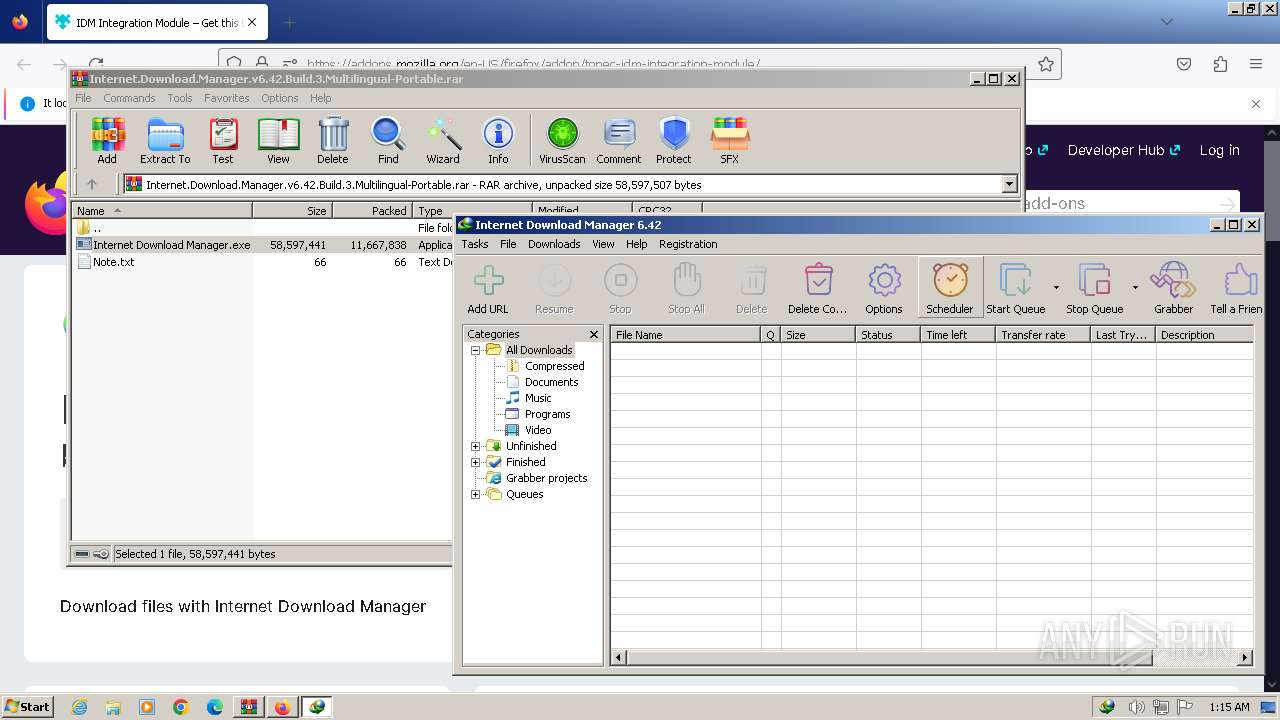This screenshot has height=720, width=1280.
Task: Select Note.txt file in WinRAR list
Action: click(x=113, y=262)
